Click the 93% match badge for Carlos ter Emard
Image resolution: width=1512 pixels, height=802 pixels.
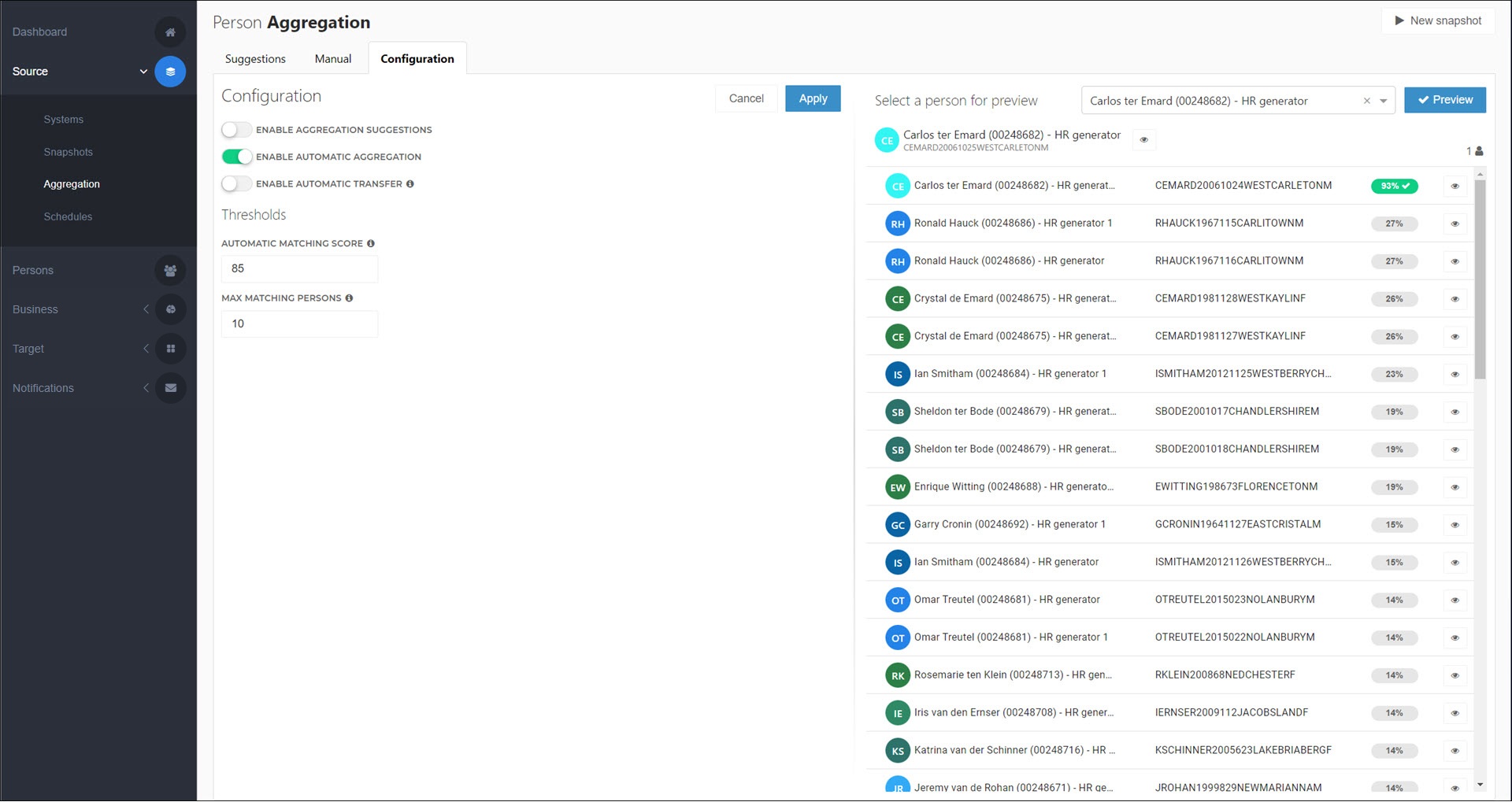point(1394,187)
